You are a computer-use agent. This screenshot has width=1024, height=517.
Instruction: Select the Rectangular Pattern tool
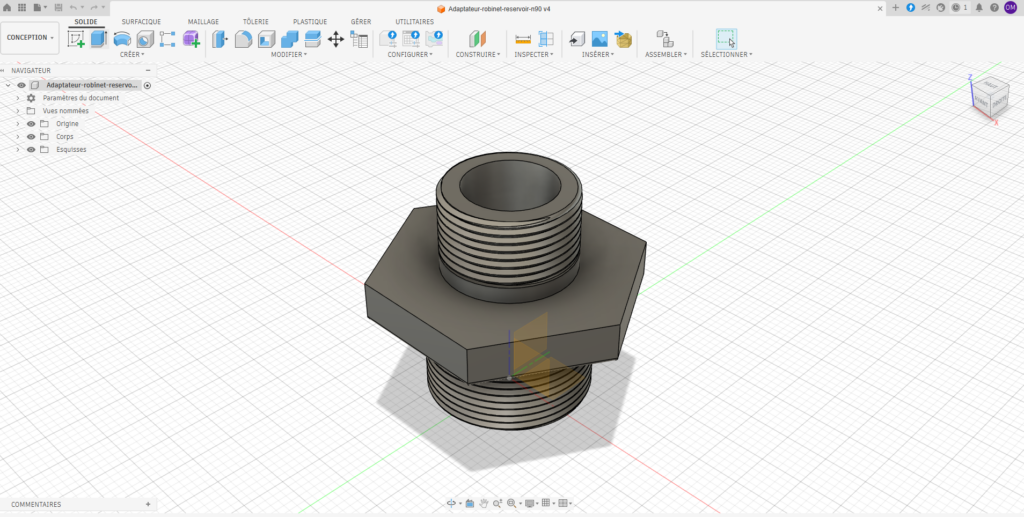point(167,39)
